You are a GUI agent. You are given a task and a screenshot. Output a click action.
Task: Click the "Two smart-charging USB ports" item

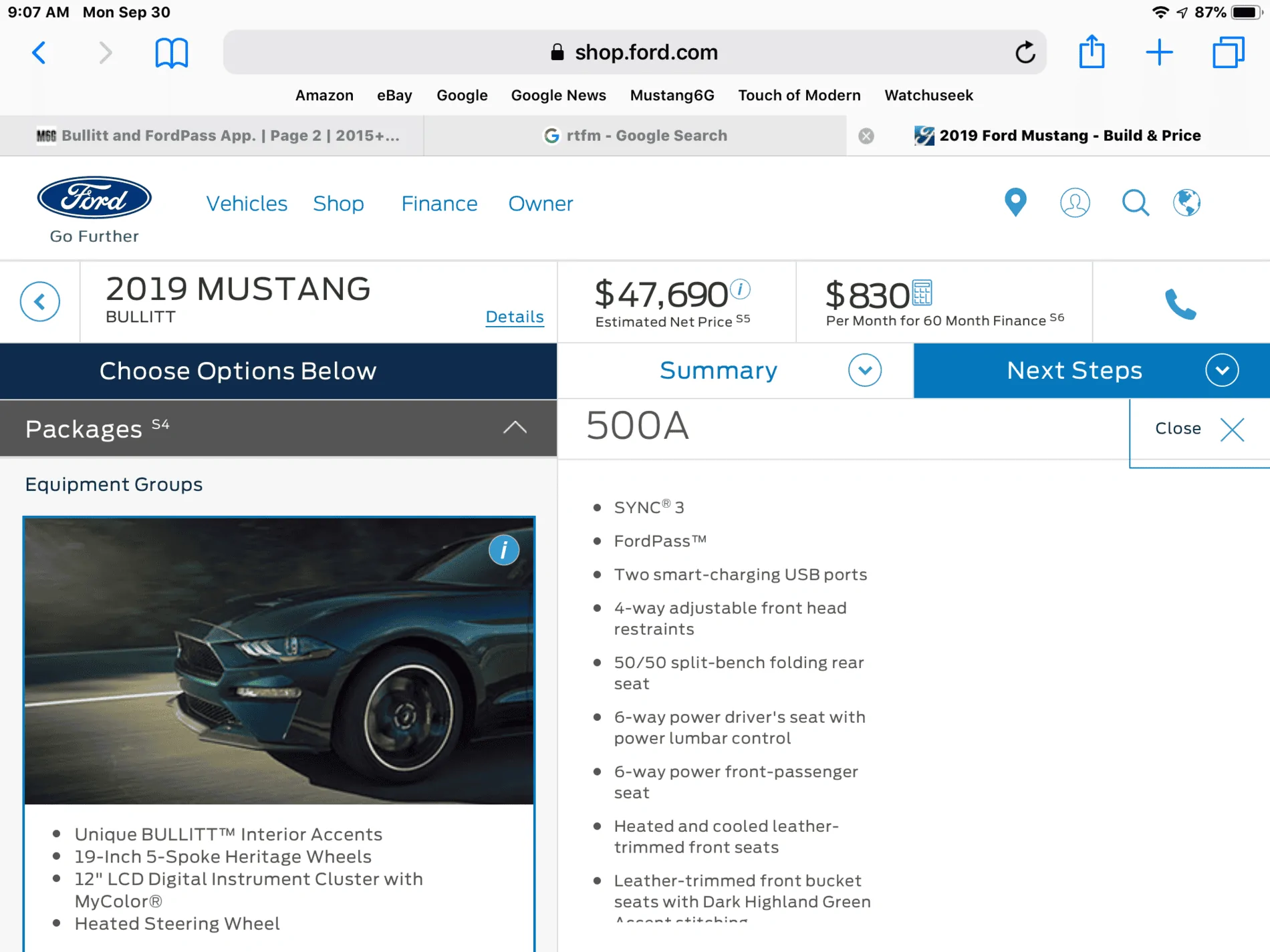[x=740, y=575]
